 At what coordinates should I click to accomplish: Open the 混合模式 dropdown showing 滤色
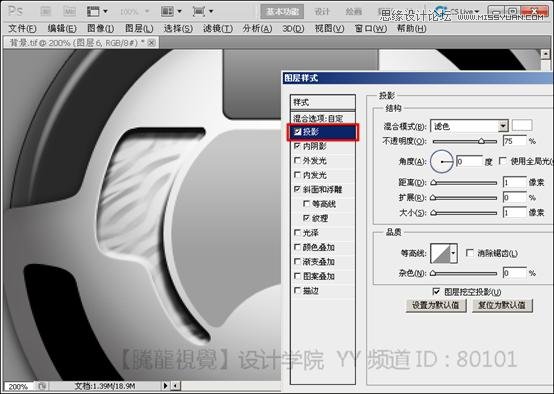pos(469,126)
